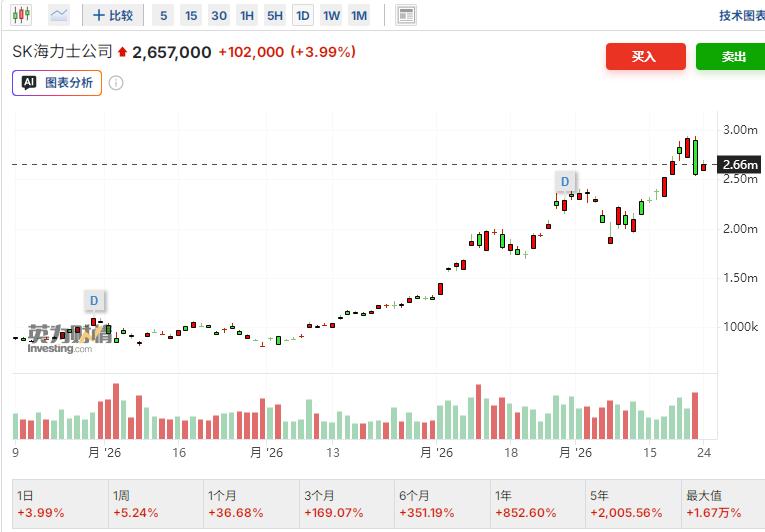Select the 5 minute interval
This screenshot has height=532, width=765.
coord(163,16)
